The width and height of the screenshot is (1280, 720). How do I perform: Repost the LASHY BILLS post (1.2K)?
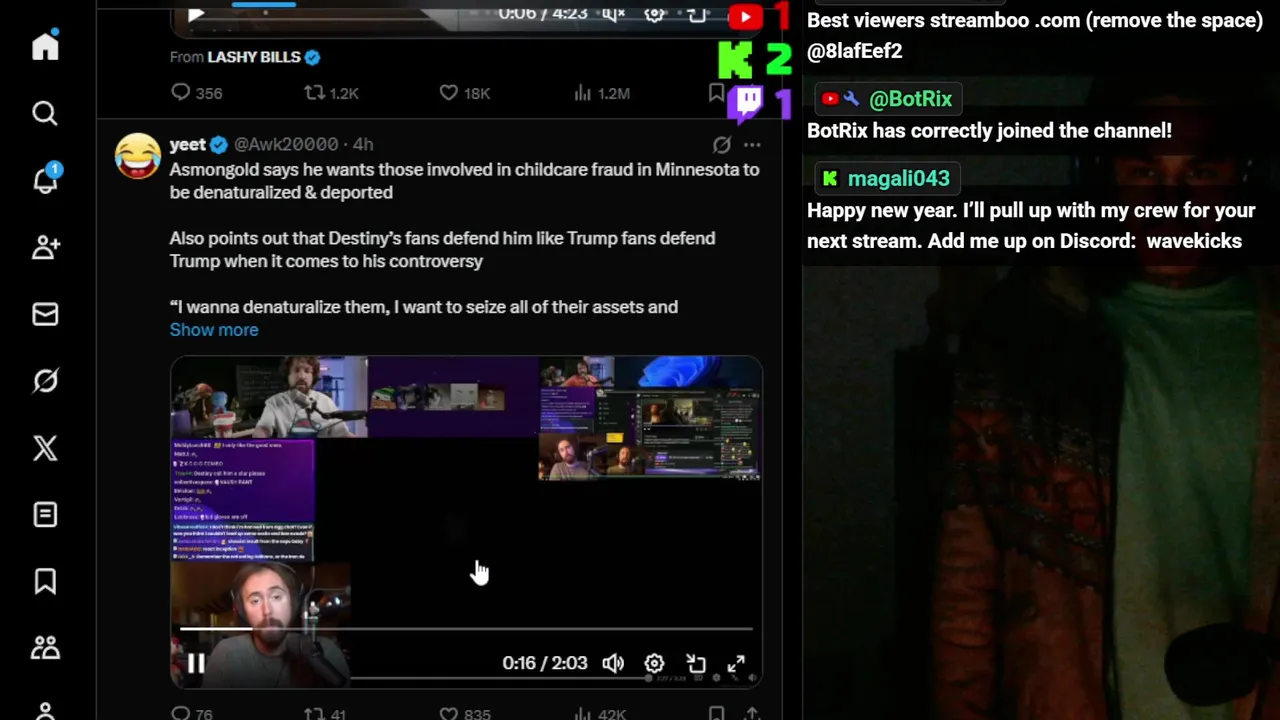click(331, 93)
